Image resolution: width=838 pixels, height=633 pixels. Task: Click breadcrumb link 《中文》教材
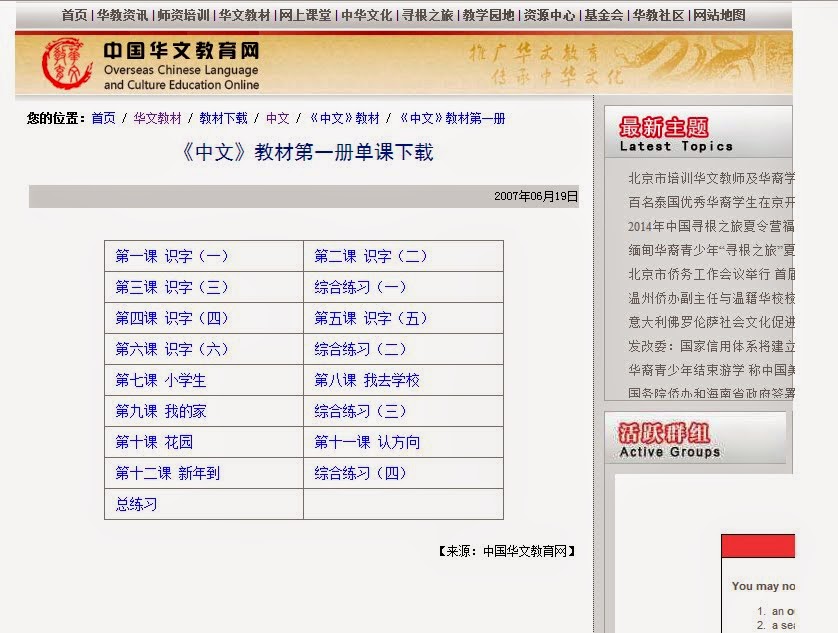tap(344, 118)
